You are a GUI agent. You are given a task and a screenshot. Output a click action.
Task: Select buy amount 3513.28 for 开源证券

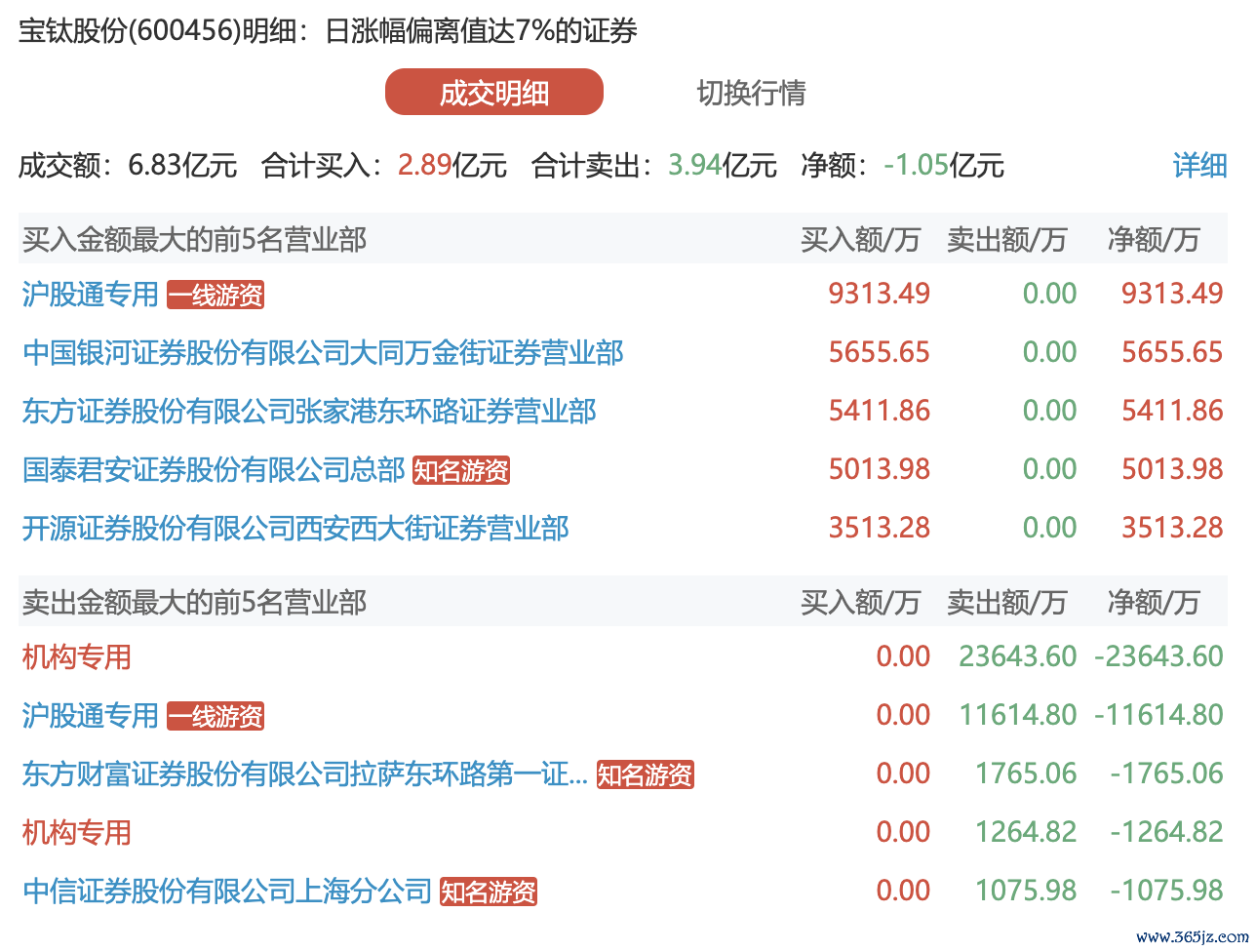pyautogui.click(x=880, y=528)
